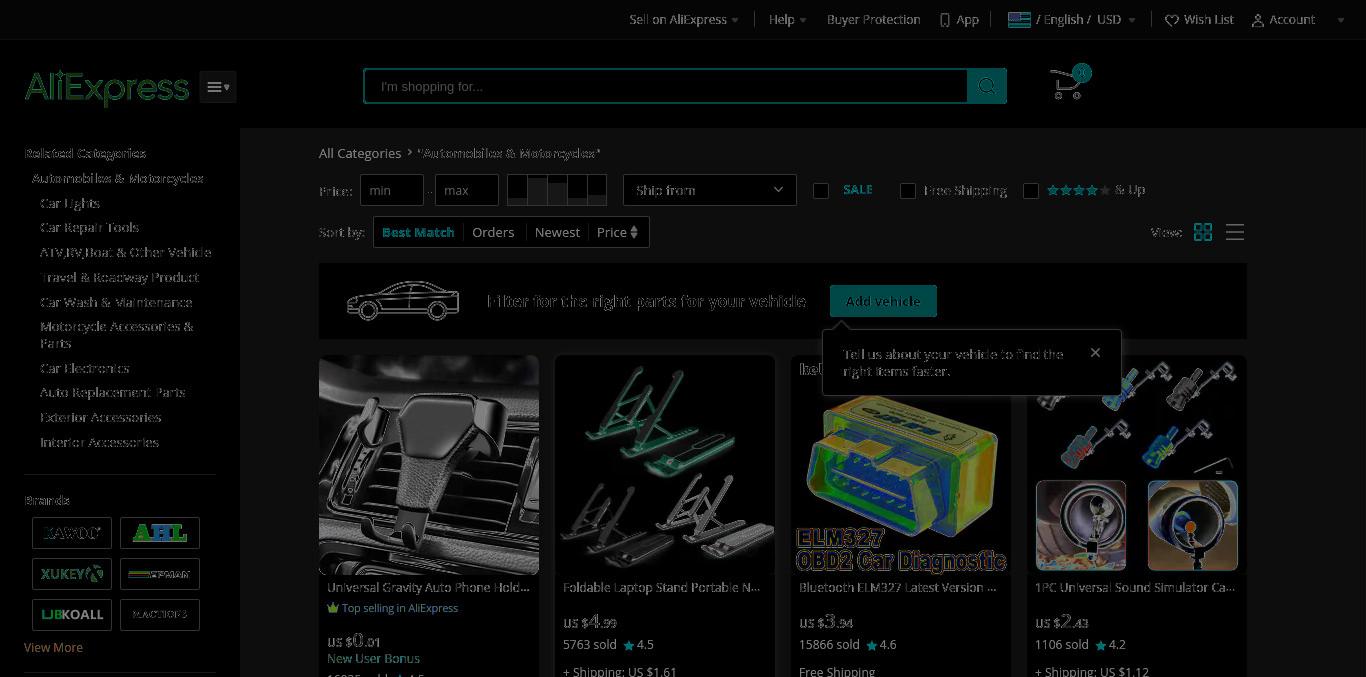The height and width of the screenshot is (677, 1366).
Task: Click the AliExpress logo
Action: [107, 87]
